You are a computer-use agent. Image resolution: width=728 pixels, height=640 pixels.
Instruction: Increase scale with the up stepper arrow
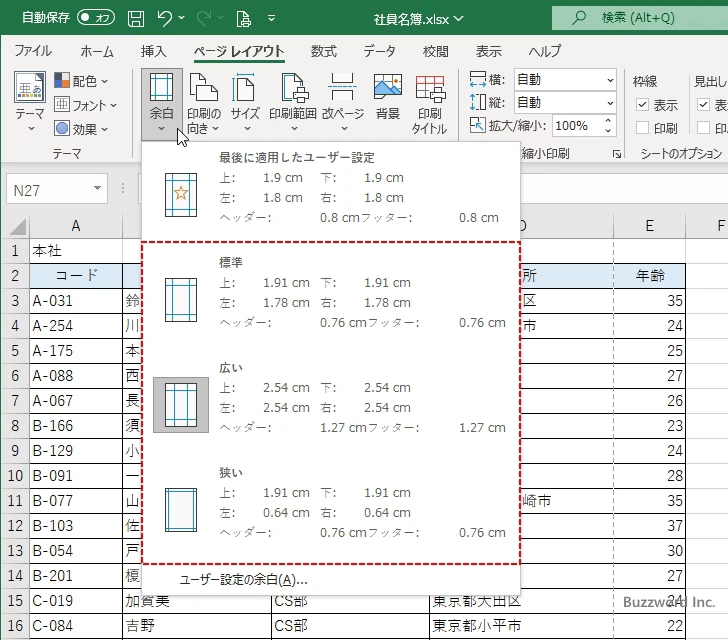click(x=608, y=120)
